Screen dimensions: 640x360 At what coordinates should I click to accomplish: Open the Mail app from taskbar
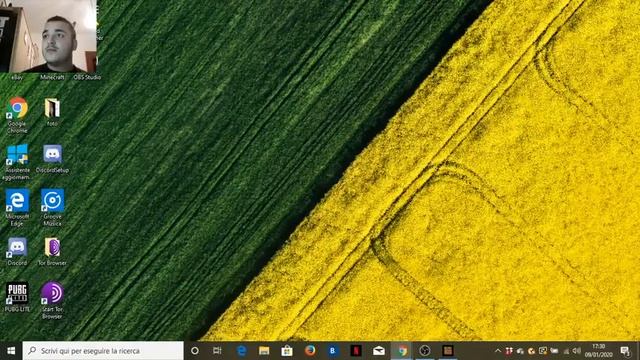tap(378, 351)
